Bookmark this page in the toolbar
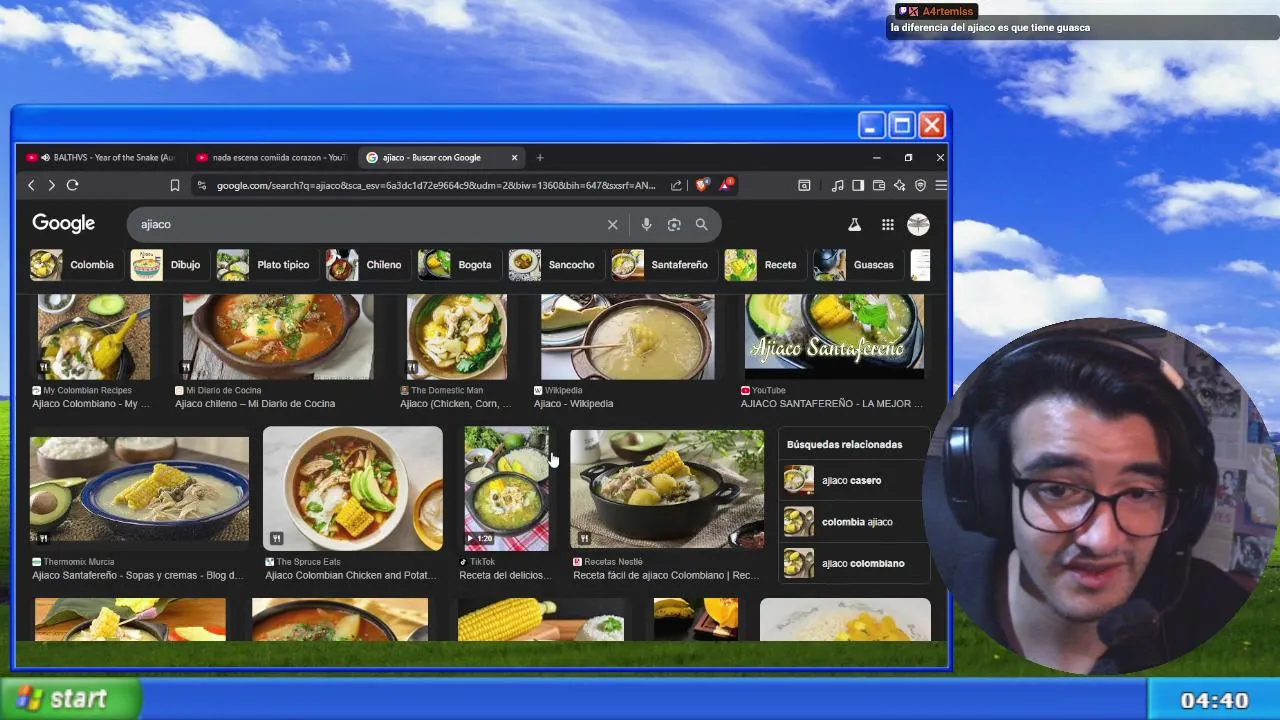This screenshot has height=720, width=1280. [174, 185]
